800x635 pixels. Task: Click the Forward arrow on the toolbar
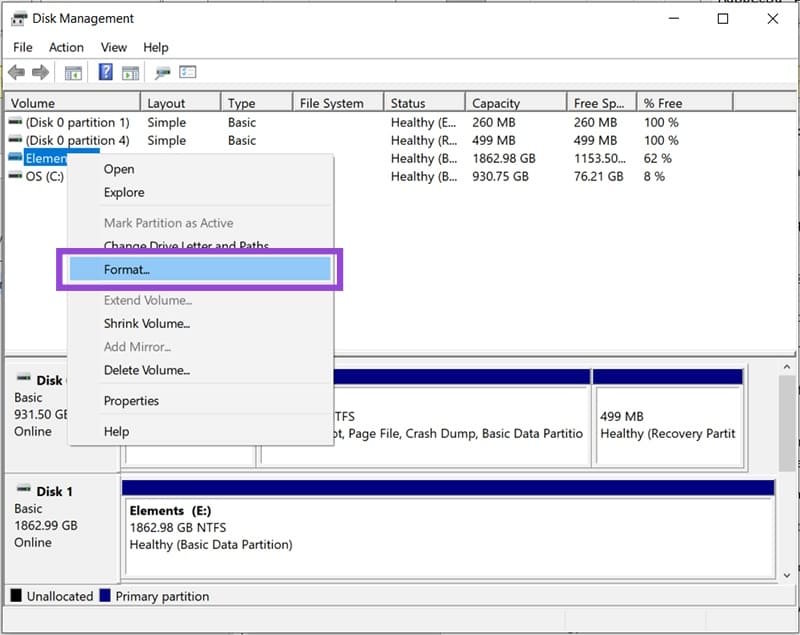(x=38, y=72)
